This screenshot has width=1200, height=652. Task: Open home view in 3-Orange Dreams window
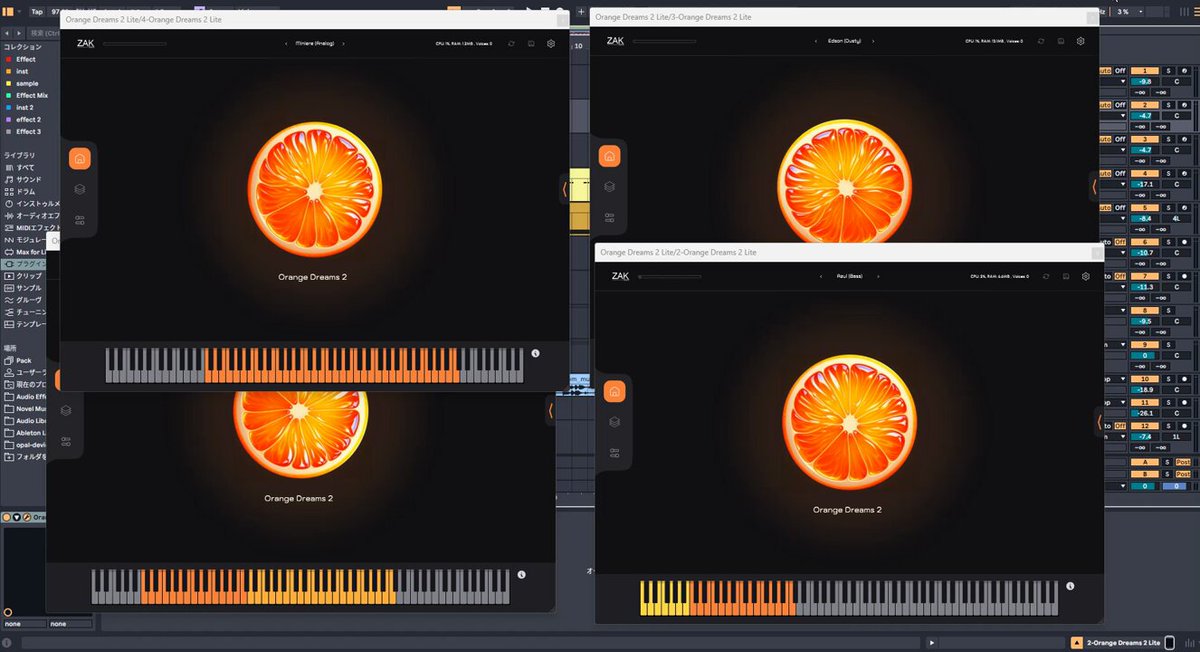click(610, 156)
